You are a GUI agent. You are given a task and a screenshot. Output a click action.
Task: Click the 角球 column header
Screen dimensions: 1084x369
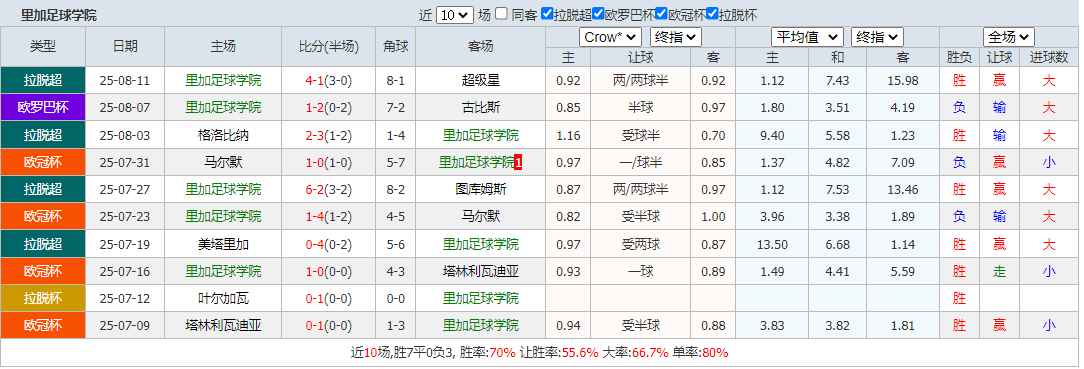396,46
